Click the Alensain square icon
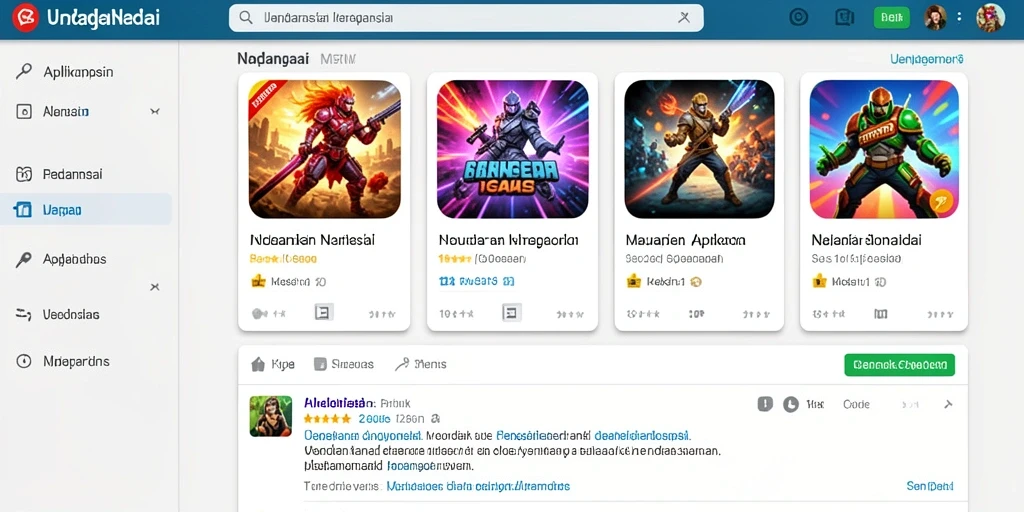Screen dimensions: 1024x512 24,112
